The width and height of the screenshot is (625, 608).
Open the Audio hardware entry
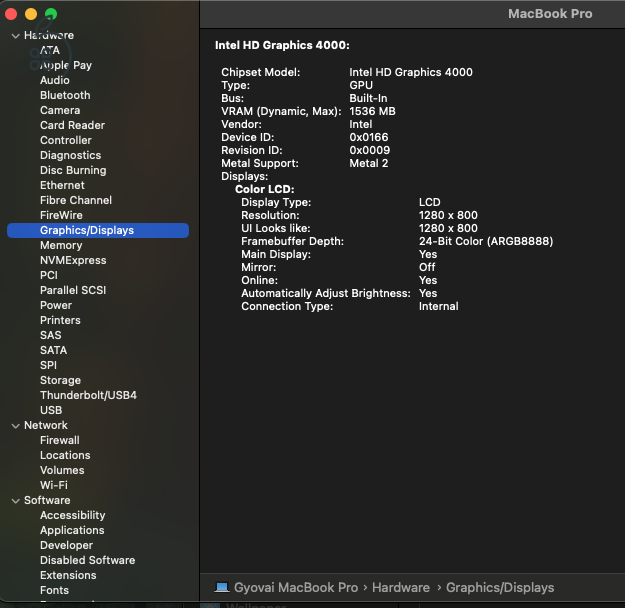click(x=55, y=80)
